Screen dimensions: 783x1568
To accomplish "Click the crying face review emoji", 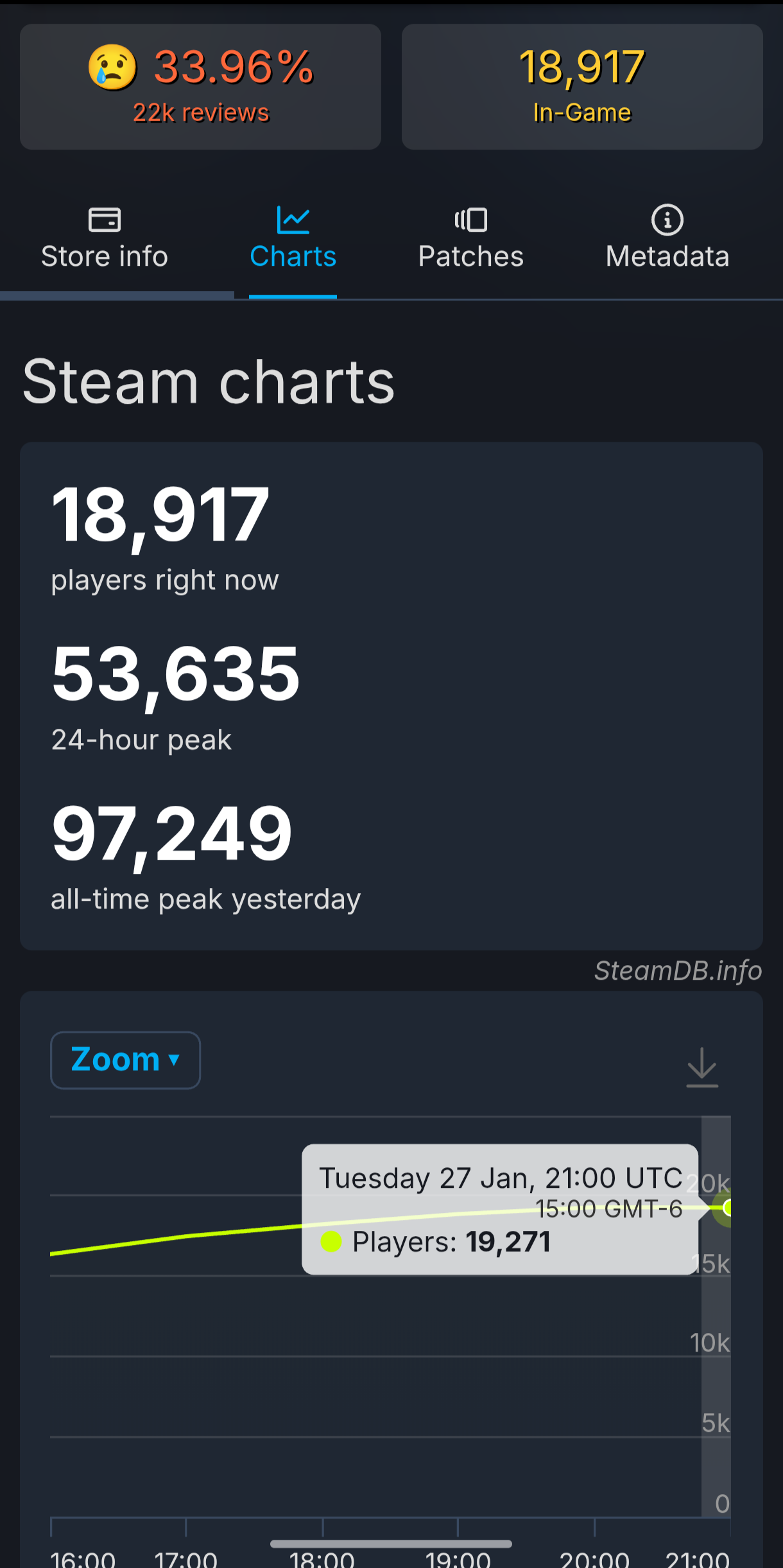I will pos(113,67).
